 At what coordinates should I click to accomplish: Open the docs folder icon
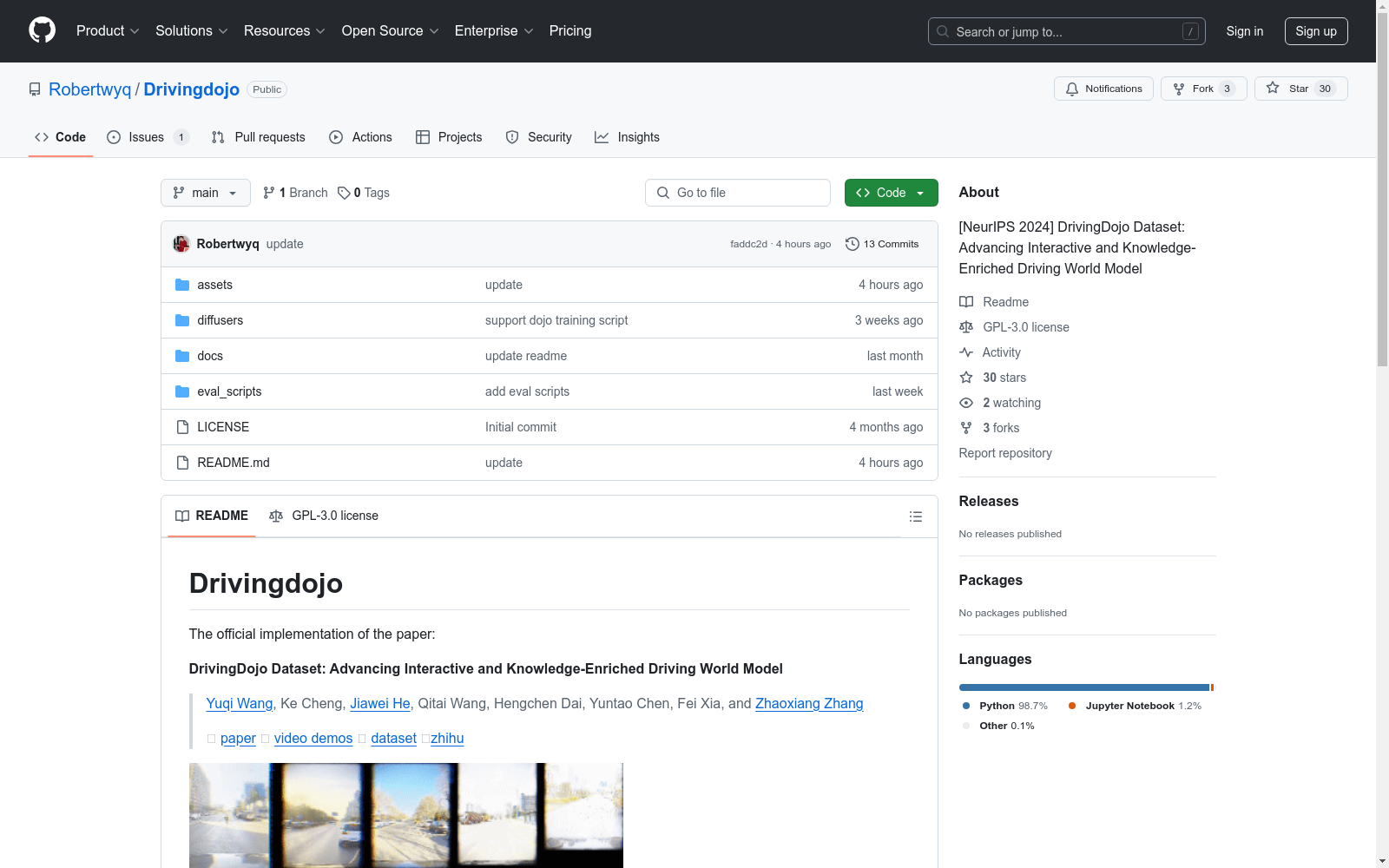pos(182,356)
